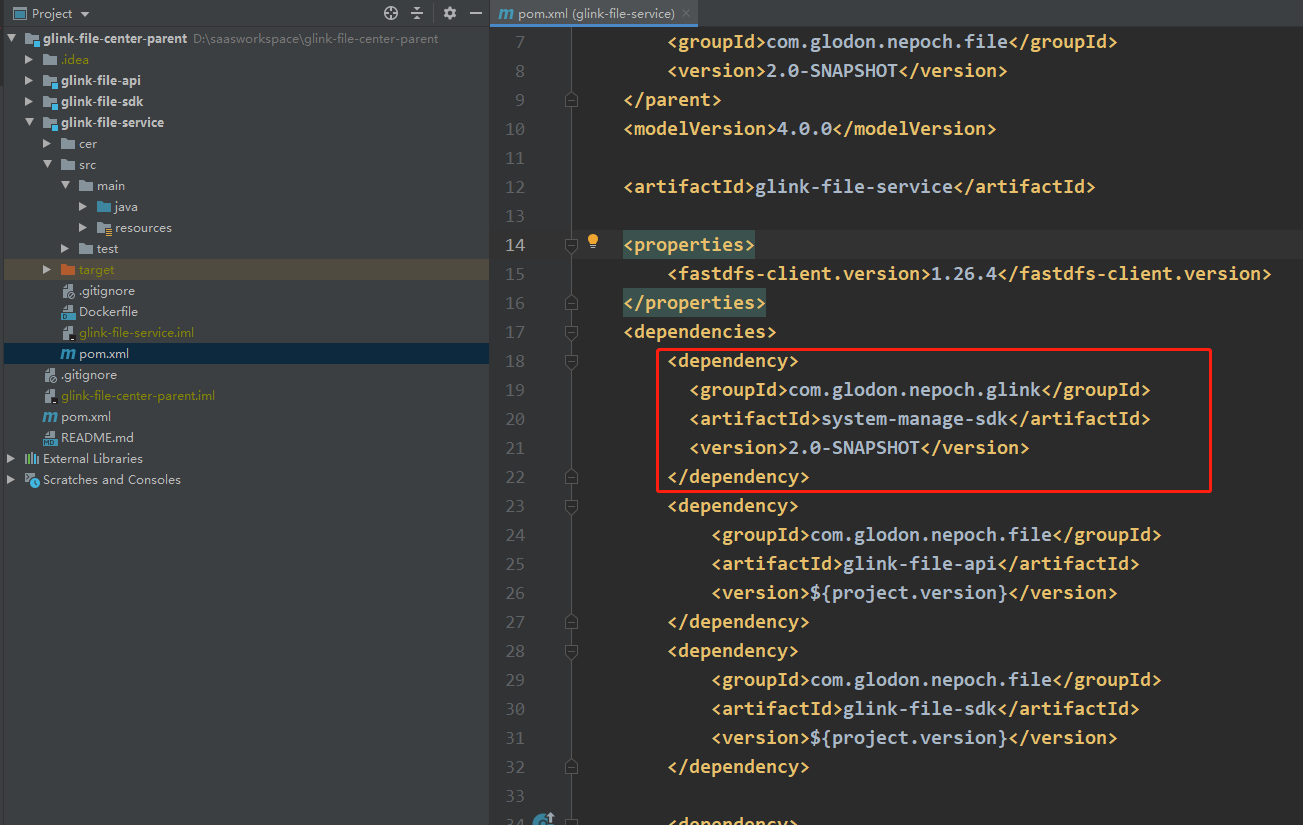Click the system-manage-sdk artifactId text
The image size is (1303, 825).
point(913,418)
